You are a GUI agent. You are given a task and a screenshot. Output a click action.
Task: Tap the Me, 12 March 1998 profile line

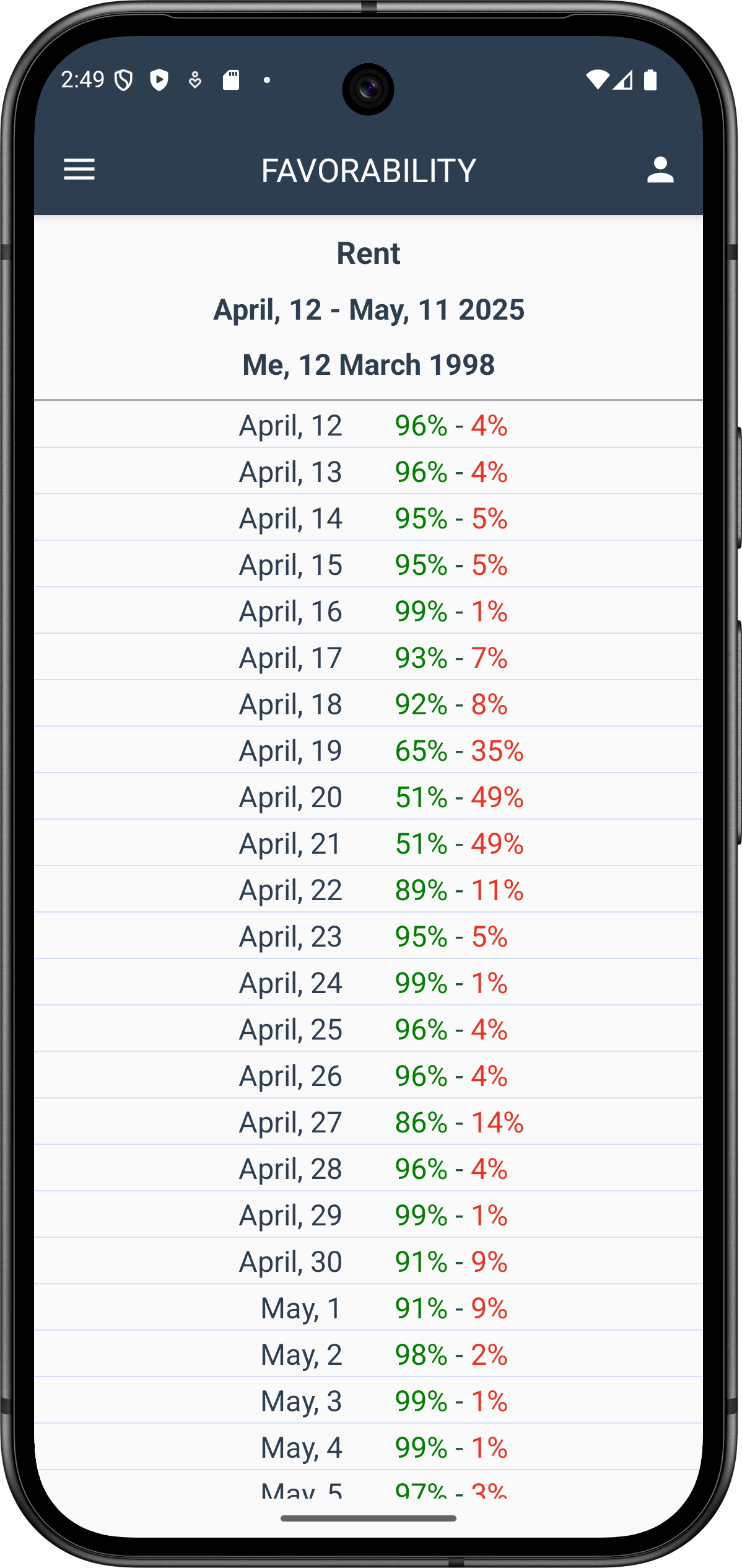[x=369, y=365]
